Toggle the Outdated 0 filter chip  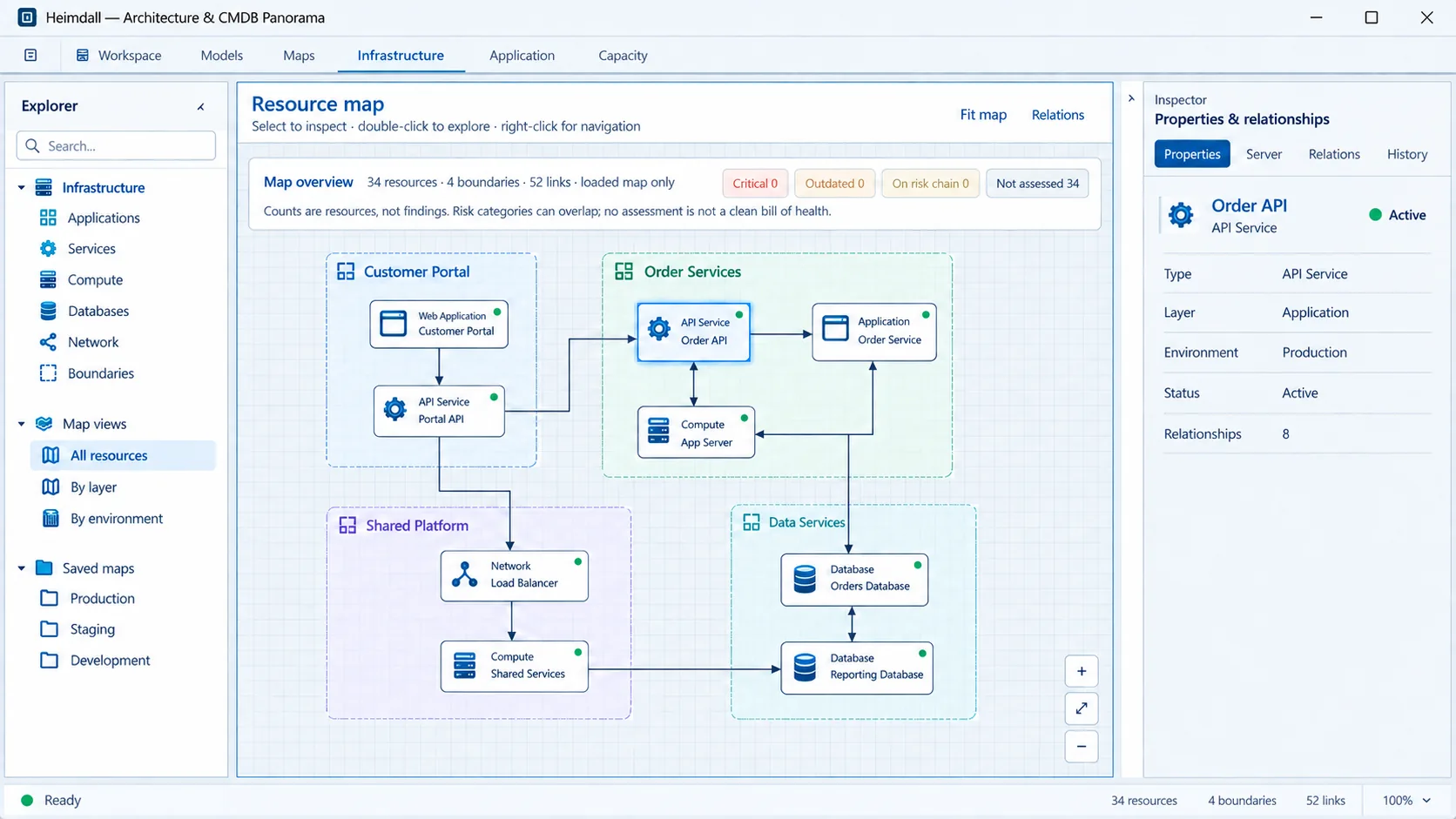834,184
